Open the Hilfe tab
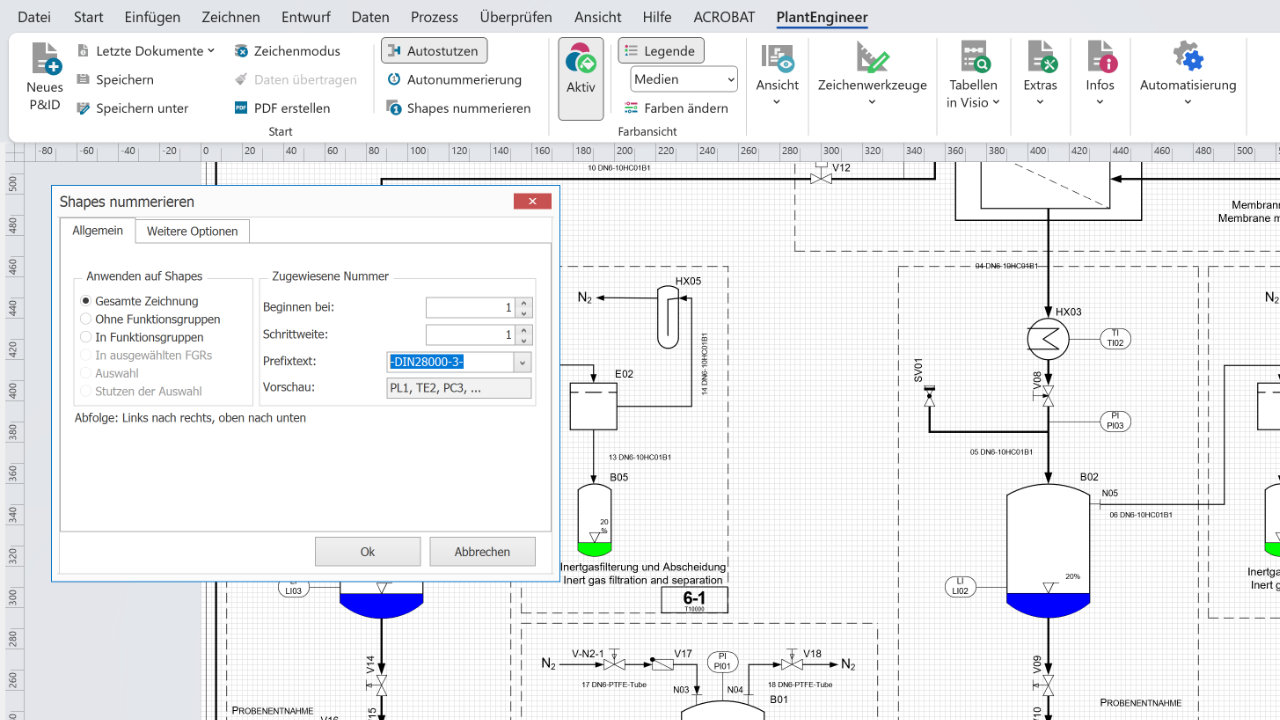1280x720 pixels. click(x=657, y=17)
